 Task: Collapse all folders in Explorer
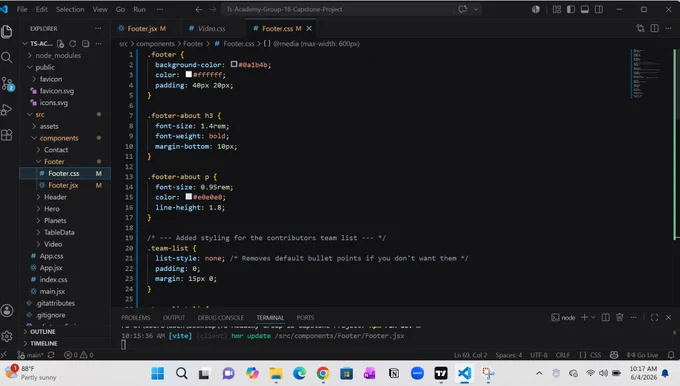click(85, 44)
